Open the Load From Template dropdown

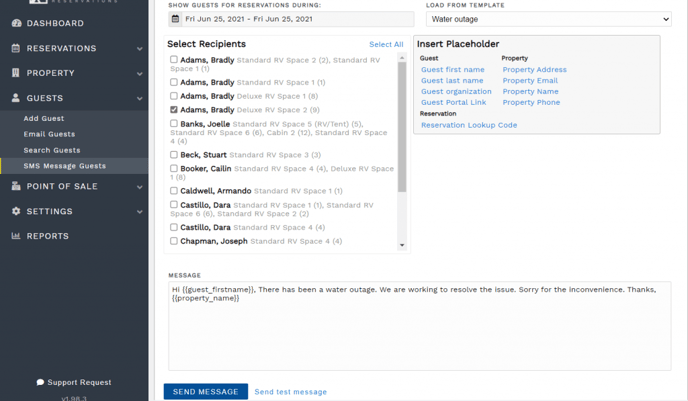548,19
